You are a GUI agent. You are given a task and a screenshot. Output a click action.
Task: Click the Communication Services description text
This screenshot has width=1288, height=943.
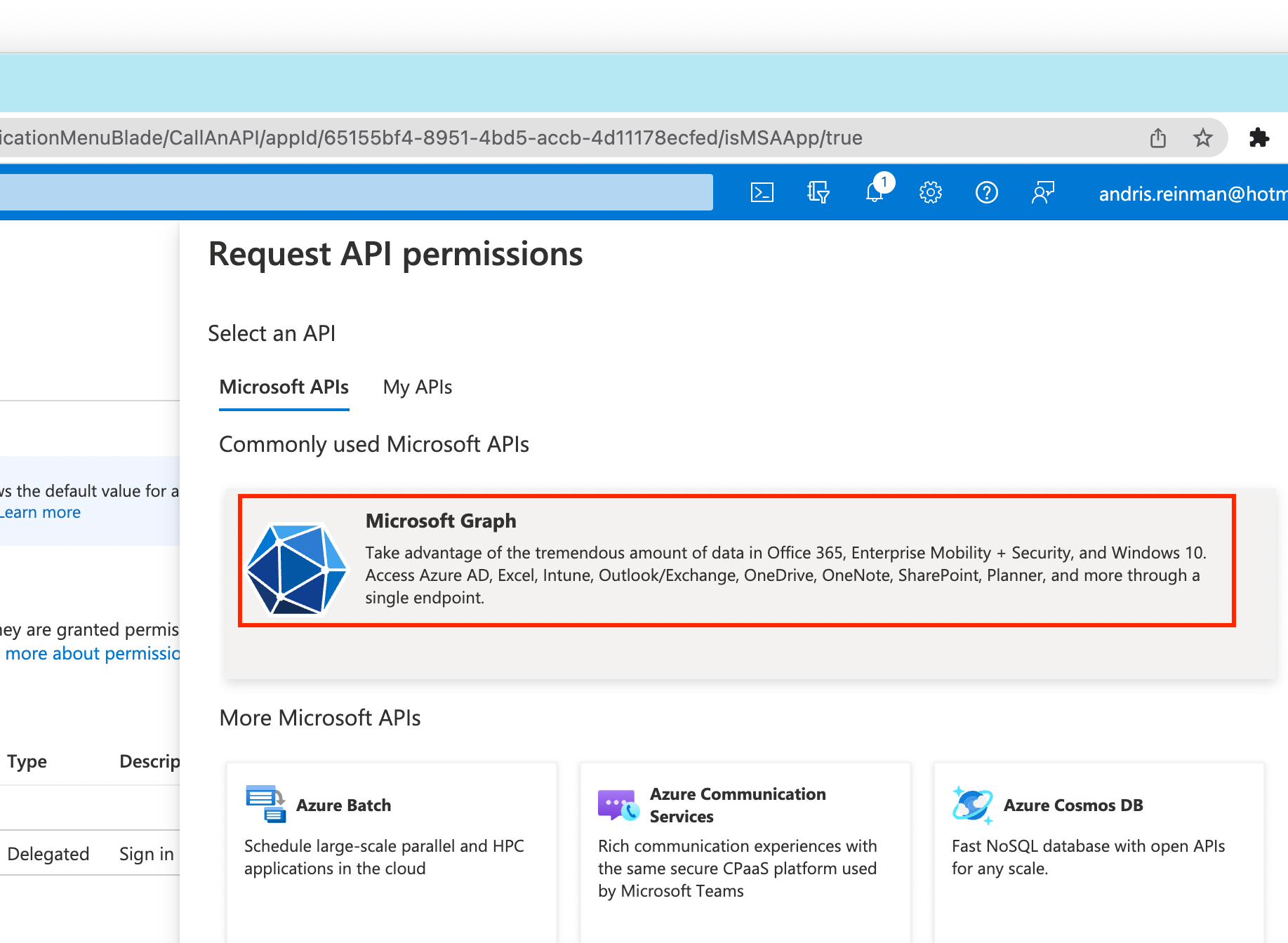tap(737, 869)
